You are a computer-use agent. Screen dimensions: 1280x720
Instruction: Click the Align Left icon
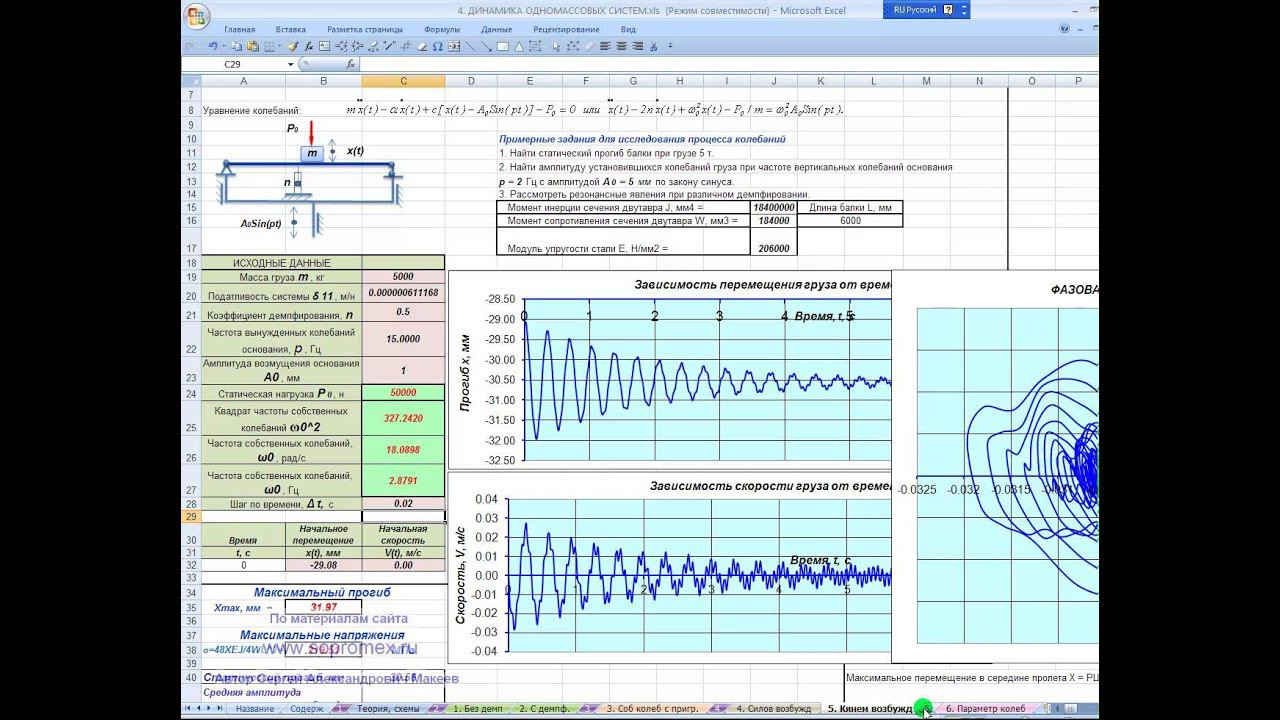point(605,46)
